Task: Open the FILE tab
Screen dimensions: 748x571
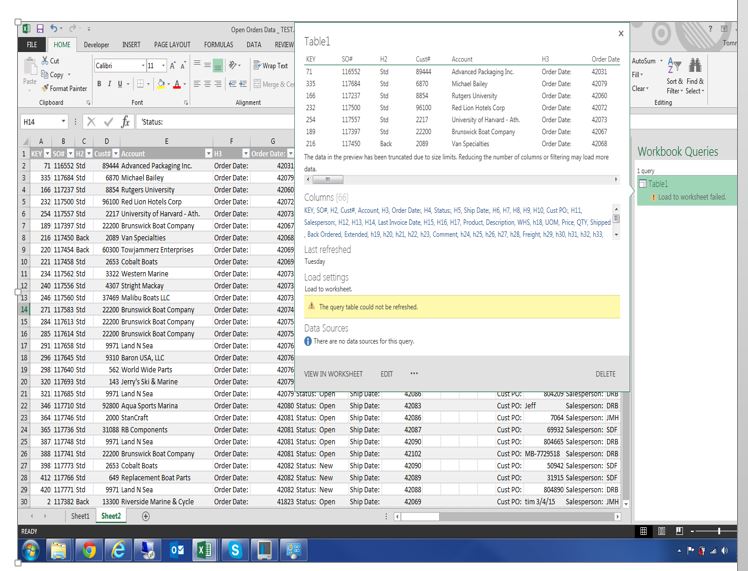Action: click(32, 44)
